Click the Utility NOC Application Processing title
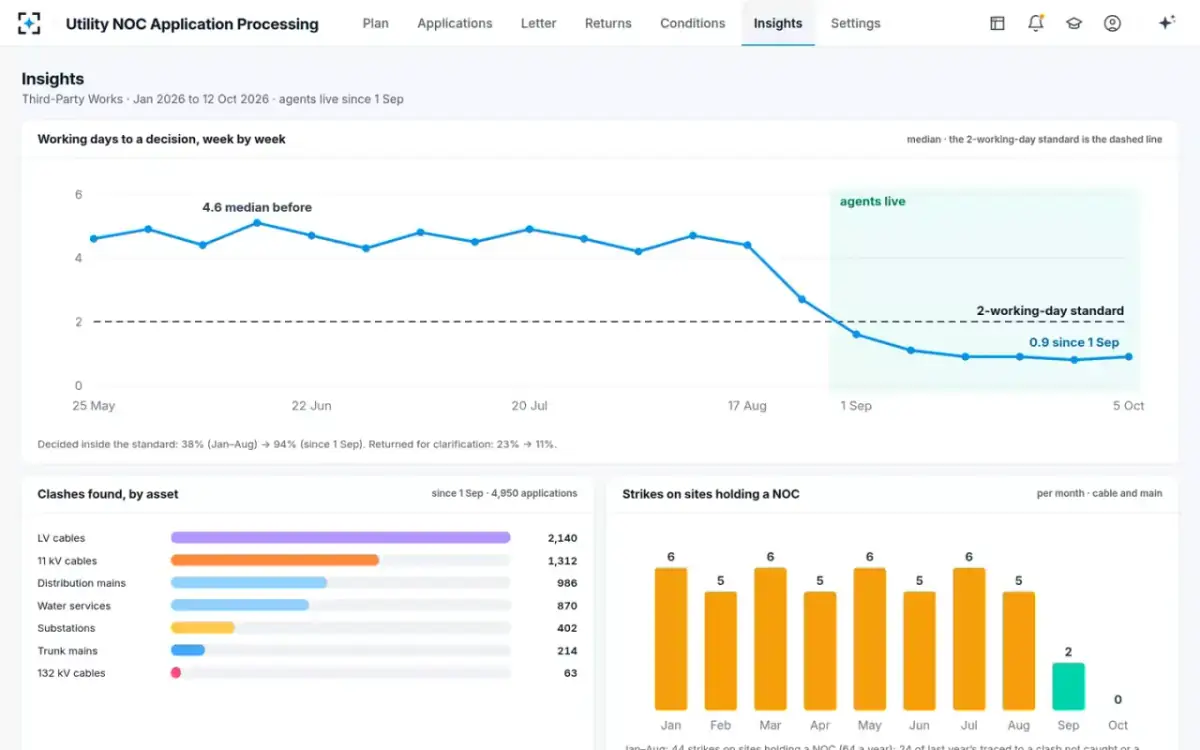1200x750 pixels. pos(192,24)
